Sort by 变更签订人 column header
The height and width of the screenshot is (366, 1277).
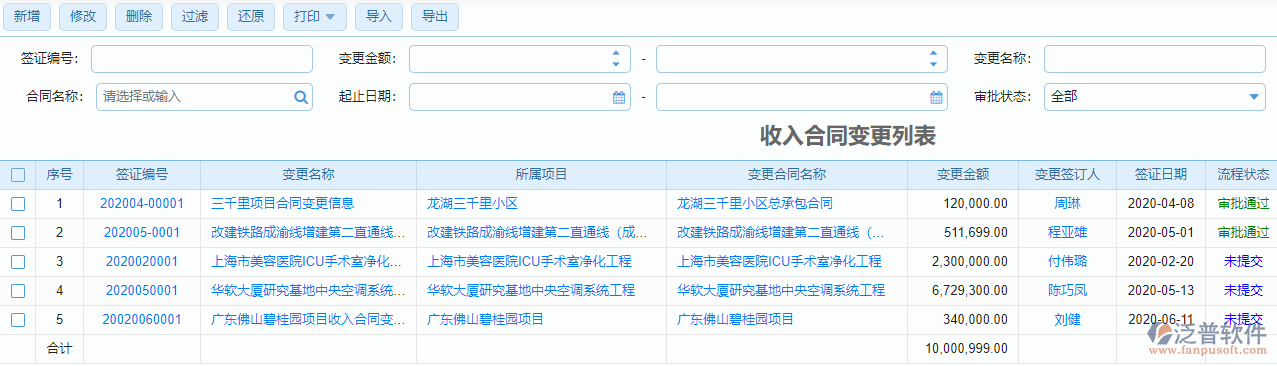tap(1067, 175)
